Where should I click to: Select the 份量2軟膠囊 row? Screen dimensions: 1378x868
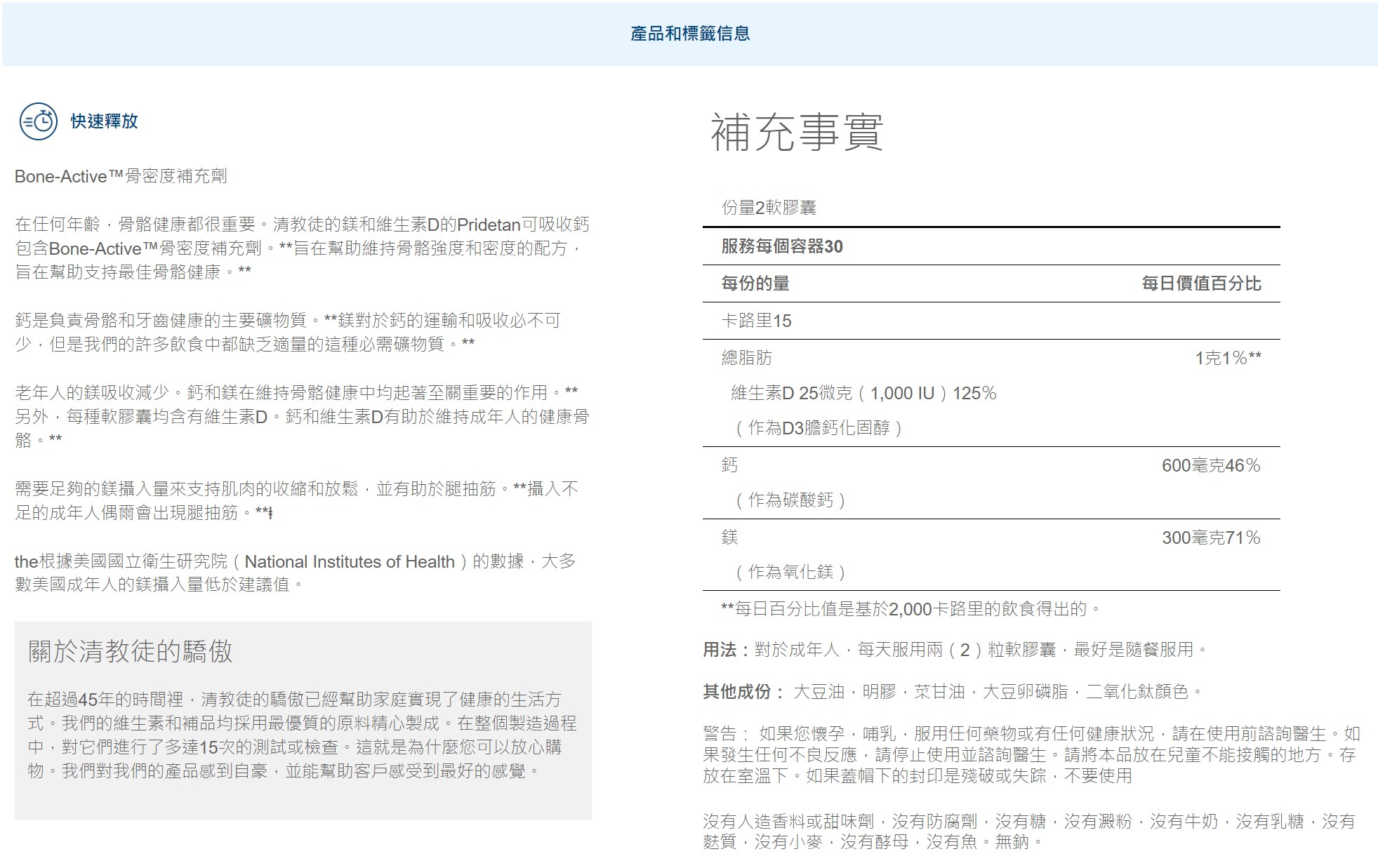(991, 208)
